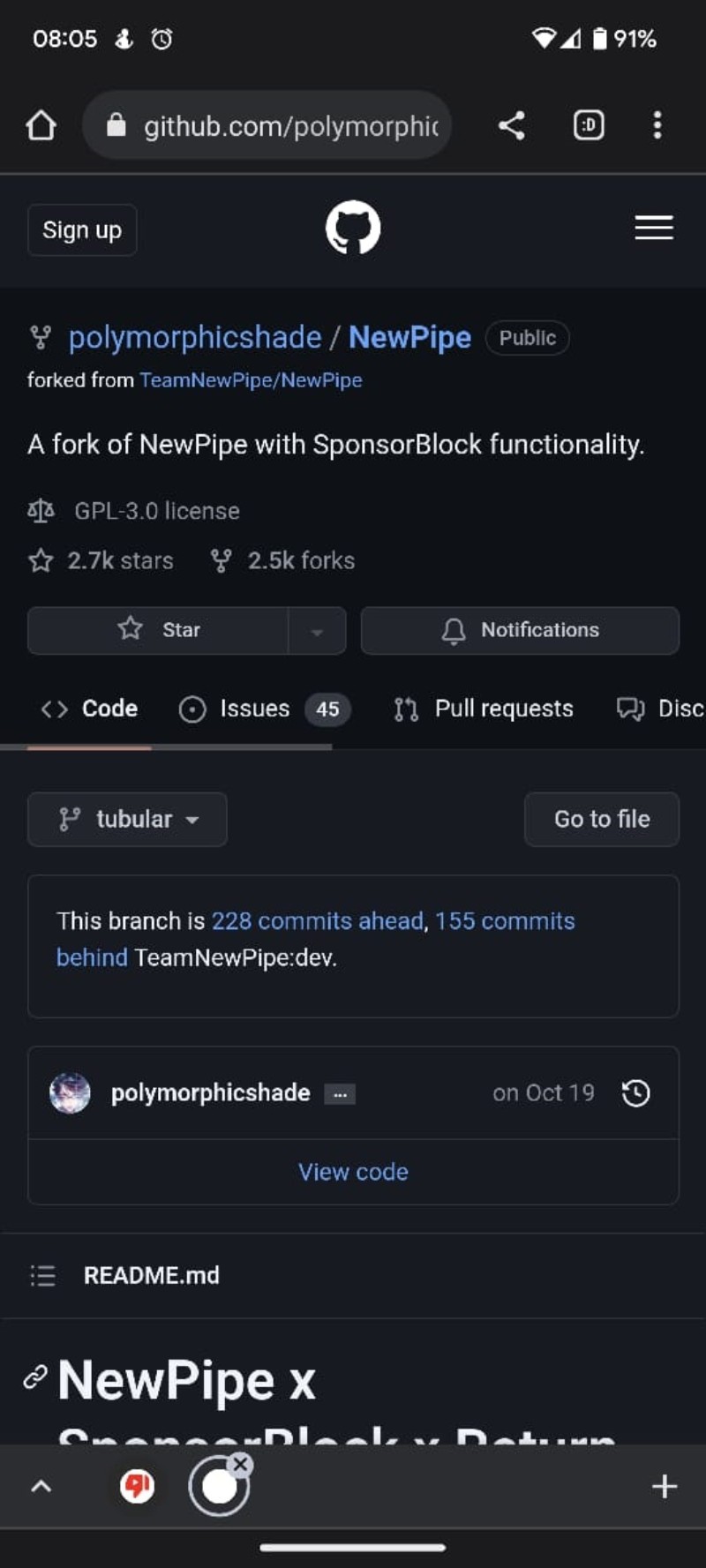Open the tab switcher icon
706x1568 pixels.
point(589,125)
